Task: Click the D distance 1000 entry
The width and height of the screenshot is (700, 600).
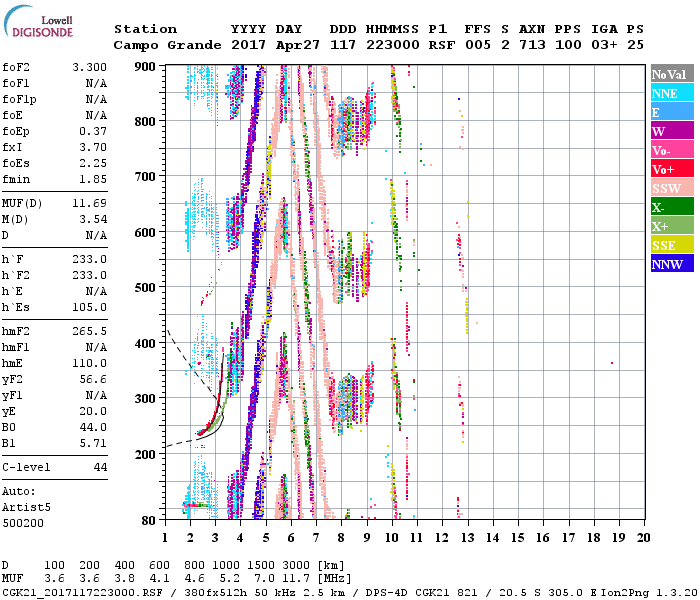Action: [226, 566]
